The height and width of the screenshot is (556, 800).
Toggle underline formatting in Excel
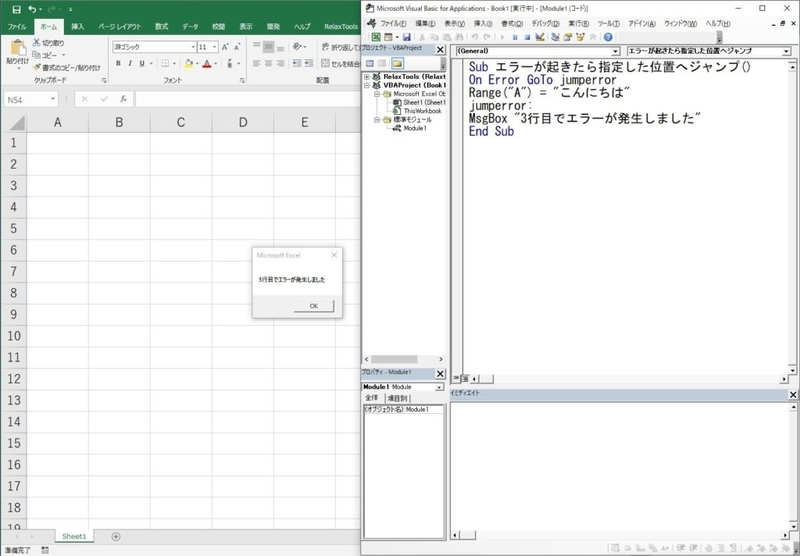pyautogui.click(x=142, y=63)
